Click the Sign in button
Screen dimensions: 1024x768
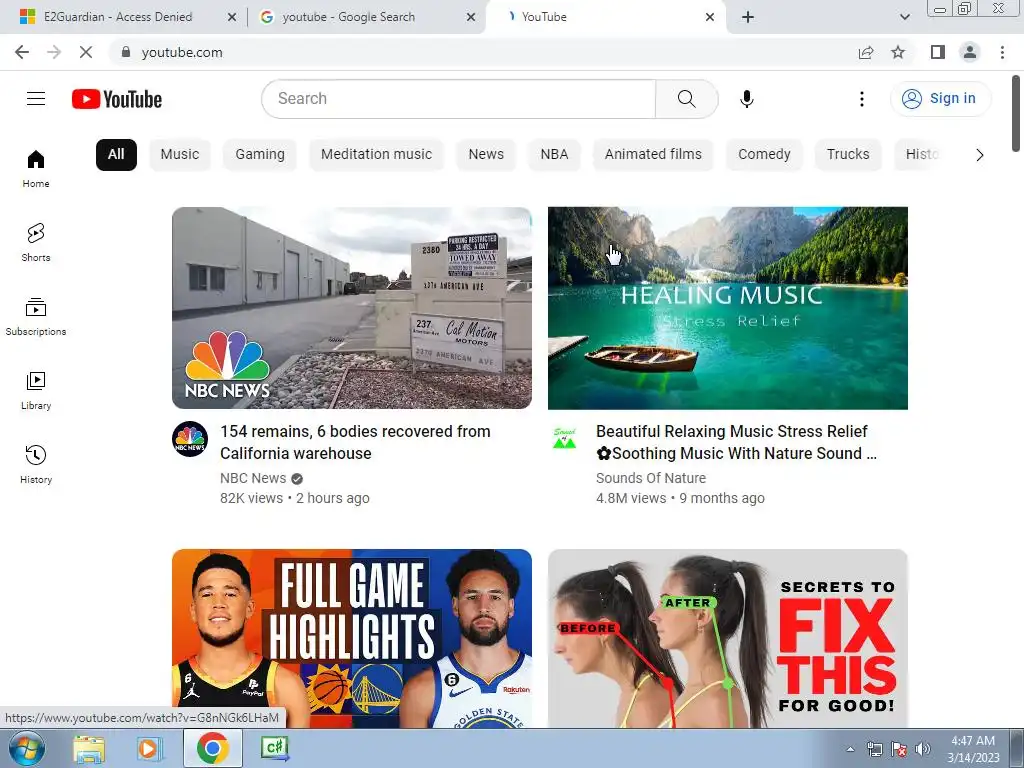pos(940,99)
